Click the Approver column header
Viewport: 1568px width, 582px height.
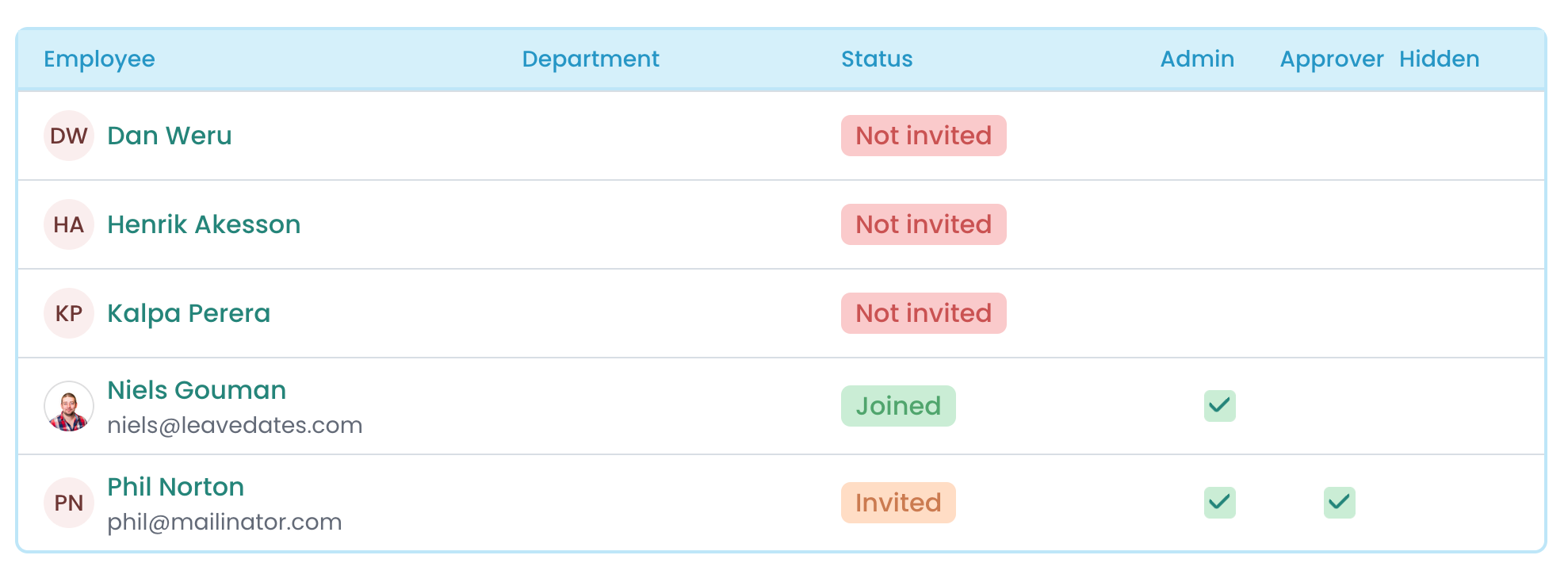pyautogui.click(x=1332, y=59)
